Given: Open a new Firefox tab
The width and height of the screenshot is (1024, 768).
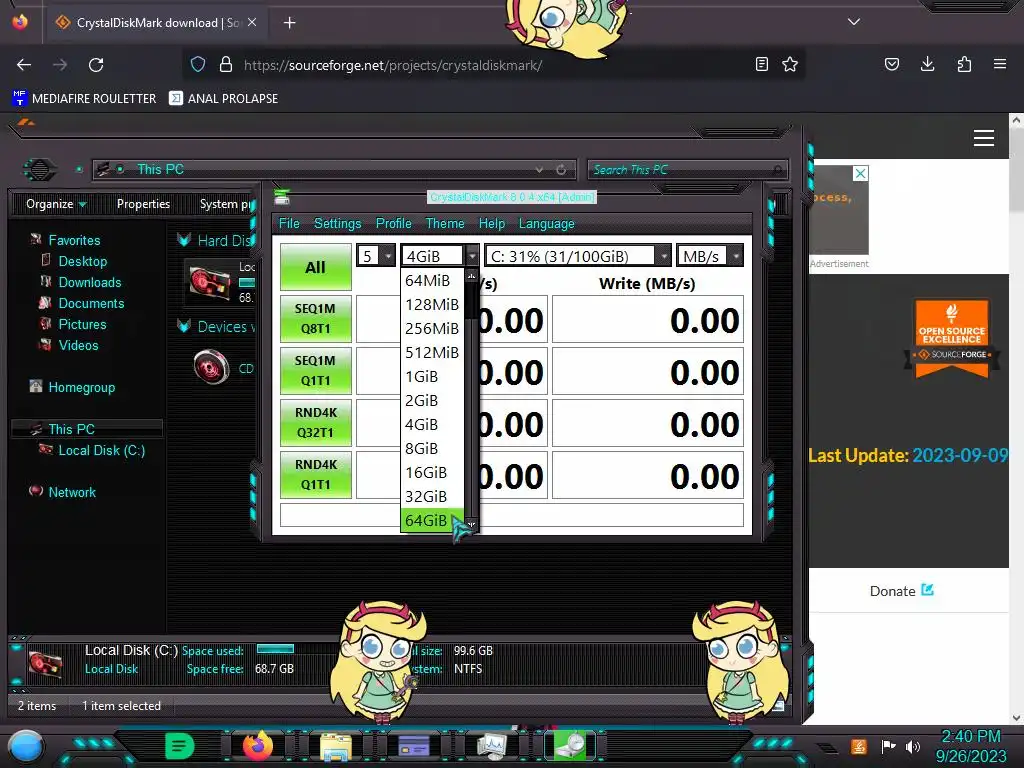Looking at the screenshot, I should tap(289, 23).
